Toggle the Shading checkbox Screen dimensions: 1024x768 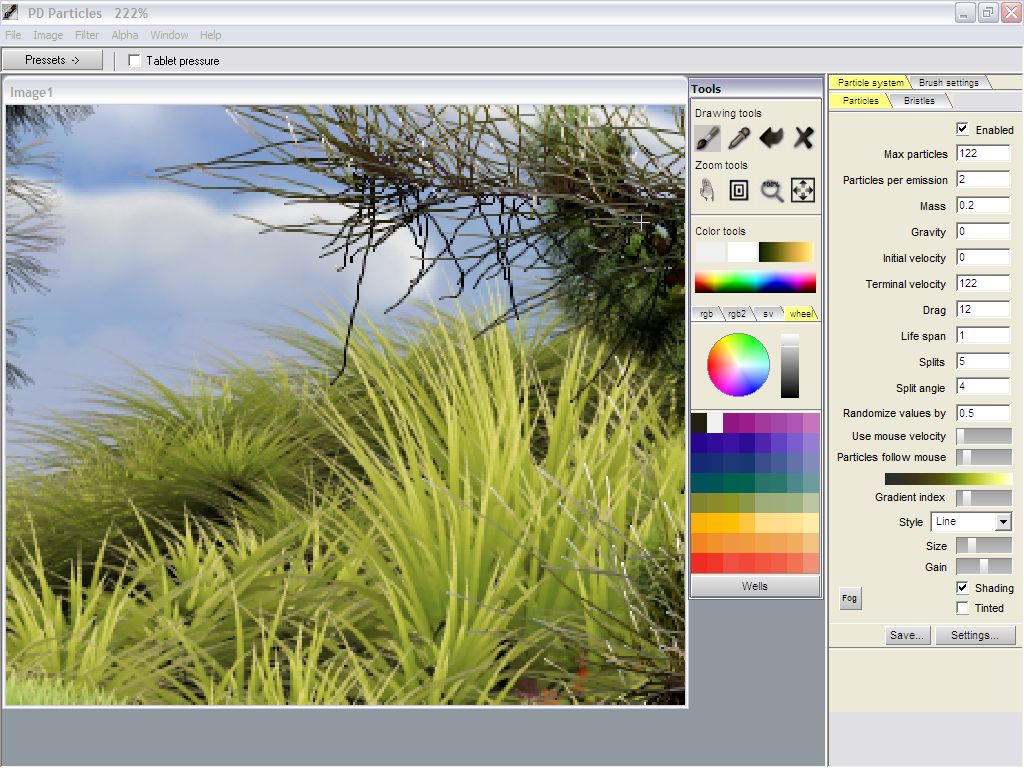(962, 588)
